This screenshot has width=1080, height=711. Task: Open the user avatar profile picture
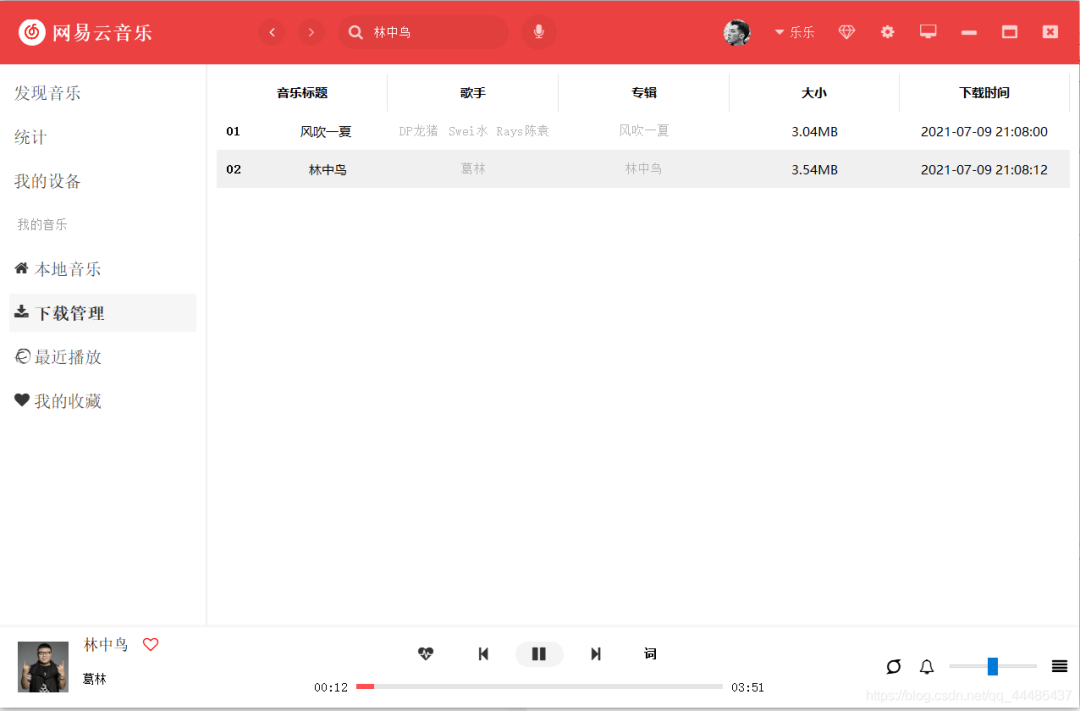pos(737,32)
